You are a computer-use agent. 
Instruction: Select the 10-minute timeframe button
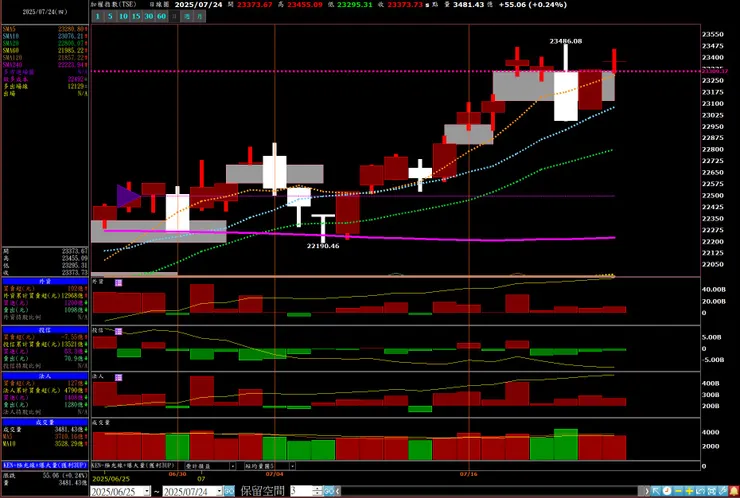tap(123, 17)
